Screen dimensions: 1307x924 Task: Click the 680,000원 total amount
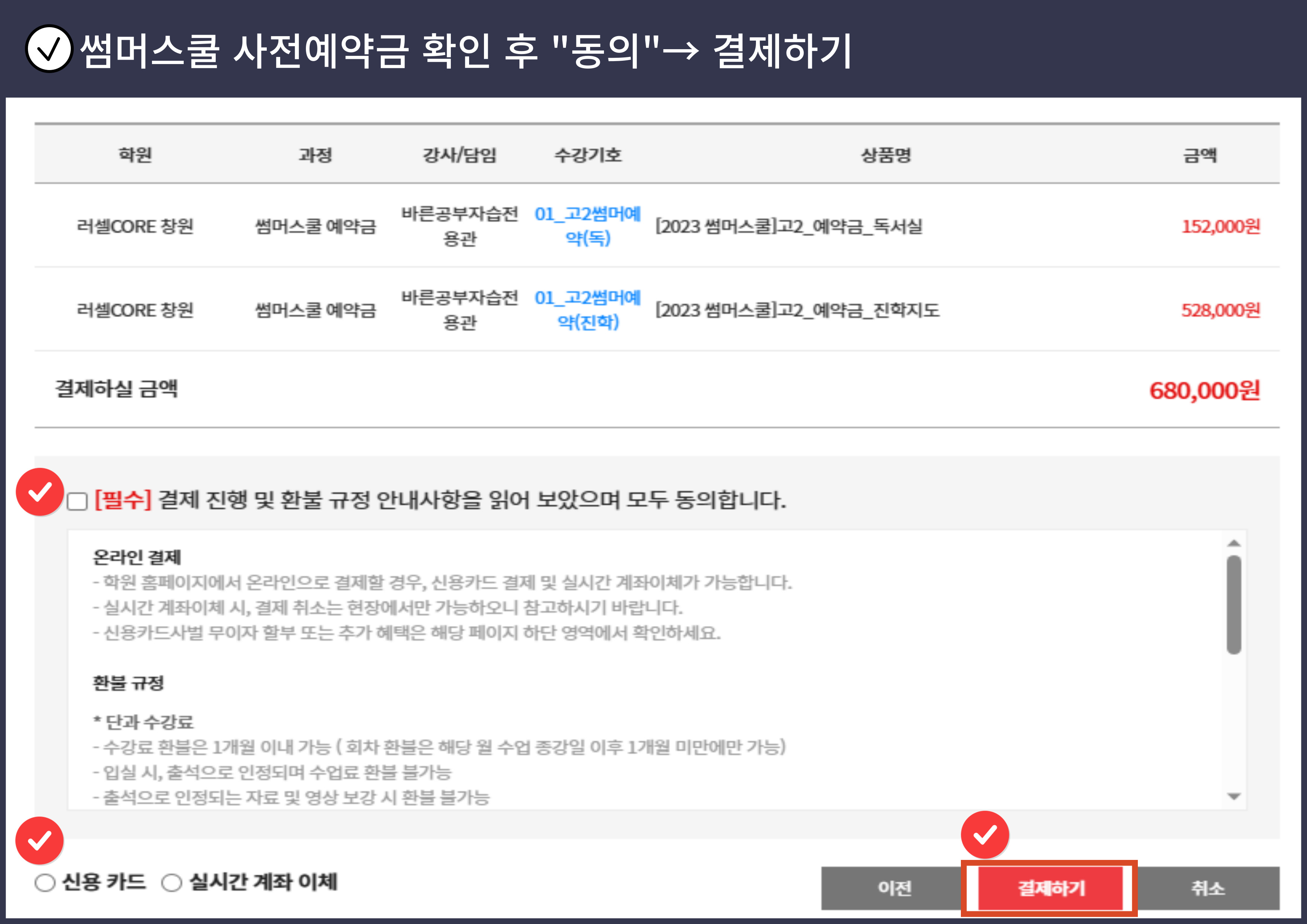pyautogui.click(x=1205, y=390)
